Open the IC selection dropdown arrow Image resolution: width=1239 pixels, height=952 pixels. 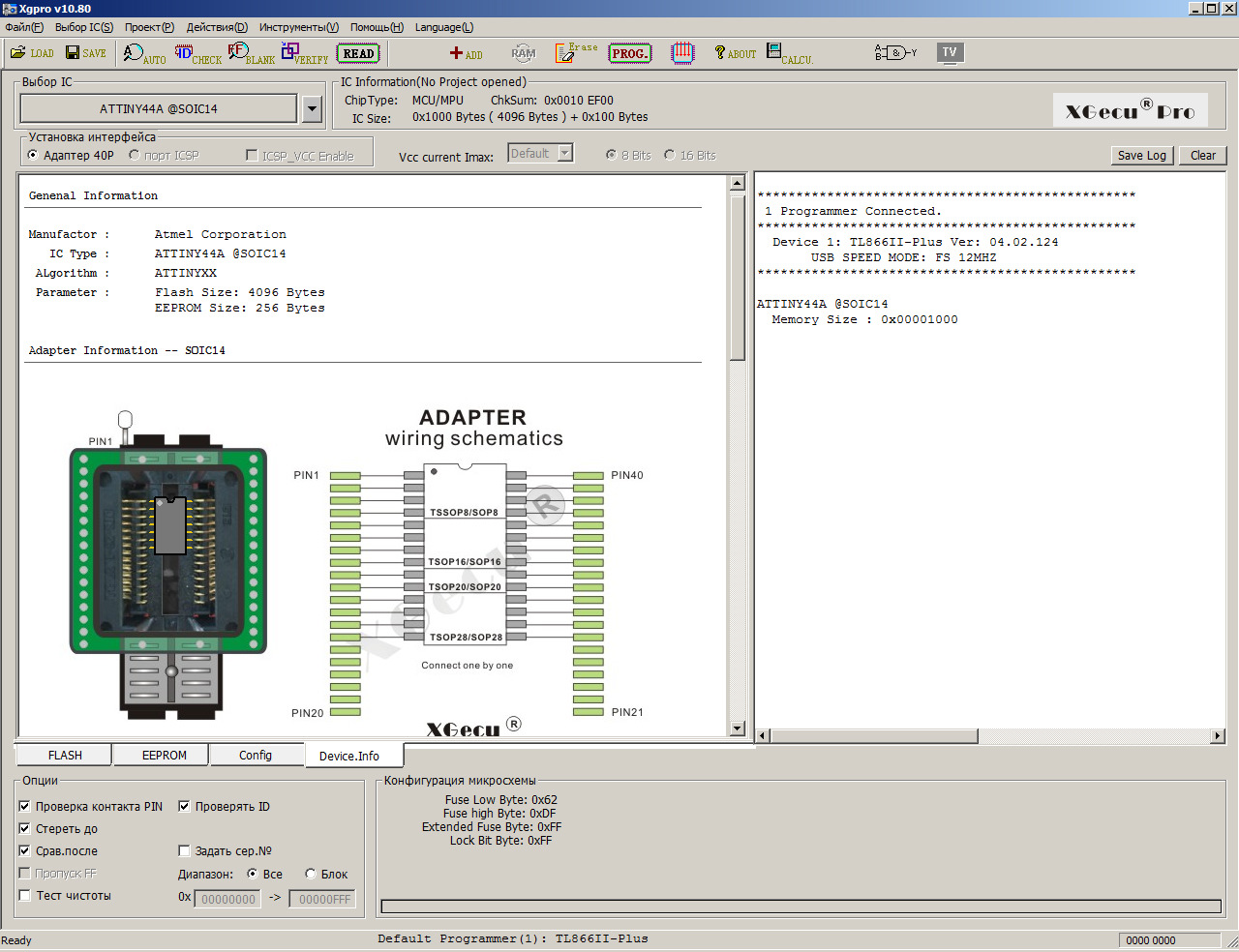[x=312, y=108]
